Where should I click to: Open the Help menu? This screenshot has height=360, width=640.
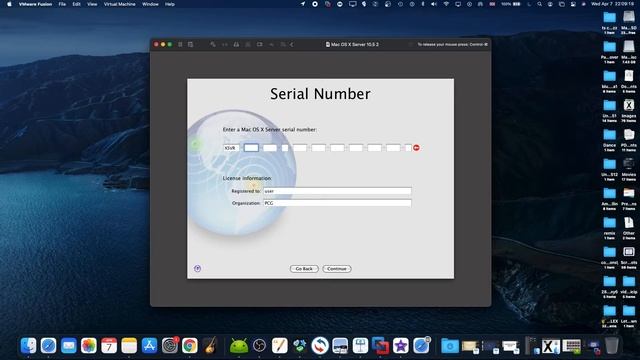click(170, 4)
